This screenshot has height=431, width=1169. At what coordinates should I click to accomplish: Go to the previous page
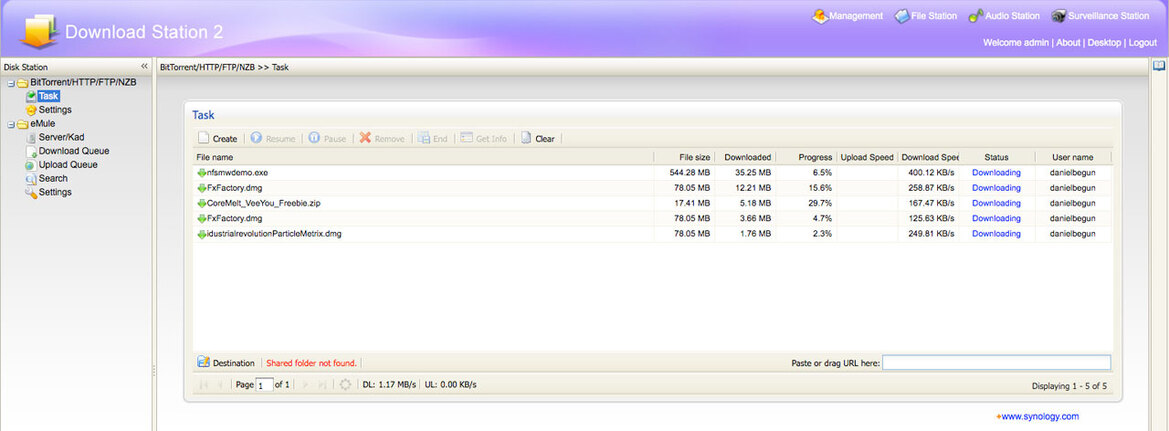tap(219, 385)
